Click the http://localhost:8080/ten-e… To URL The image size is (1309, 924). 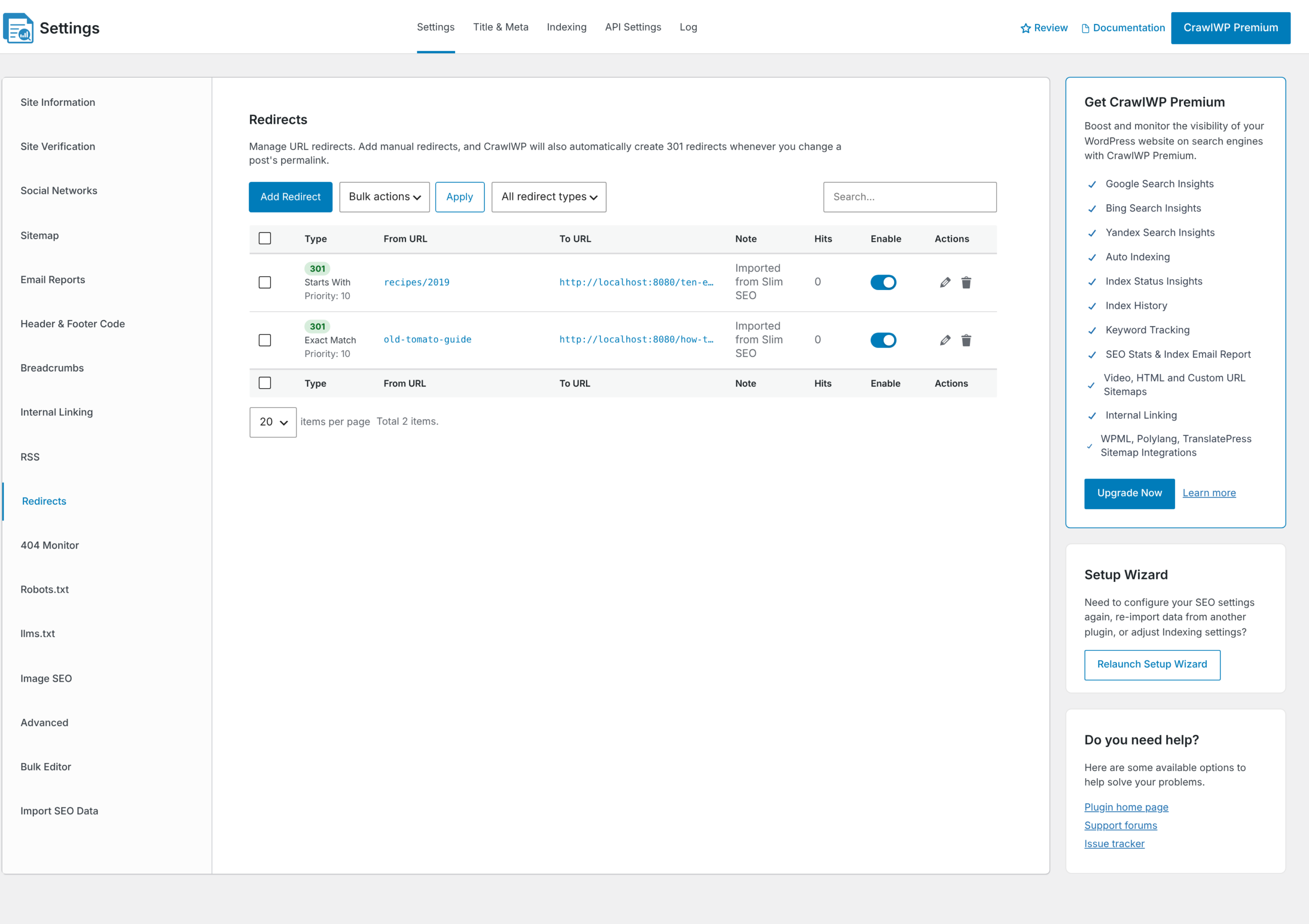click(636, 282)
